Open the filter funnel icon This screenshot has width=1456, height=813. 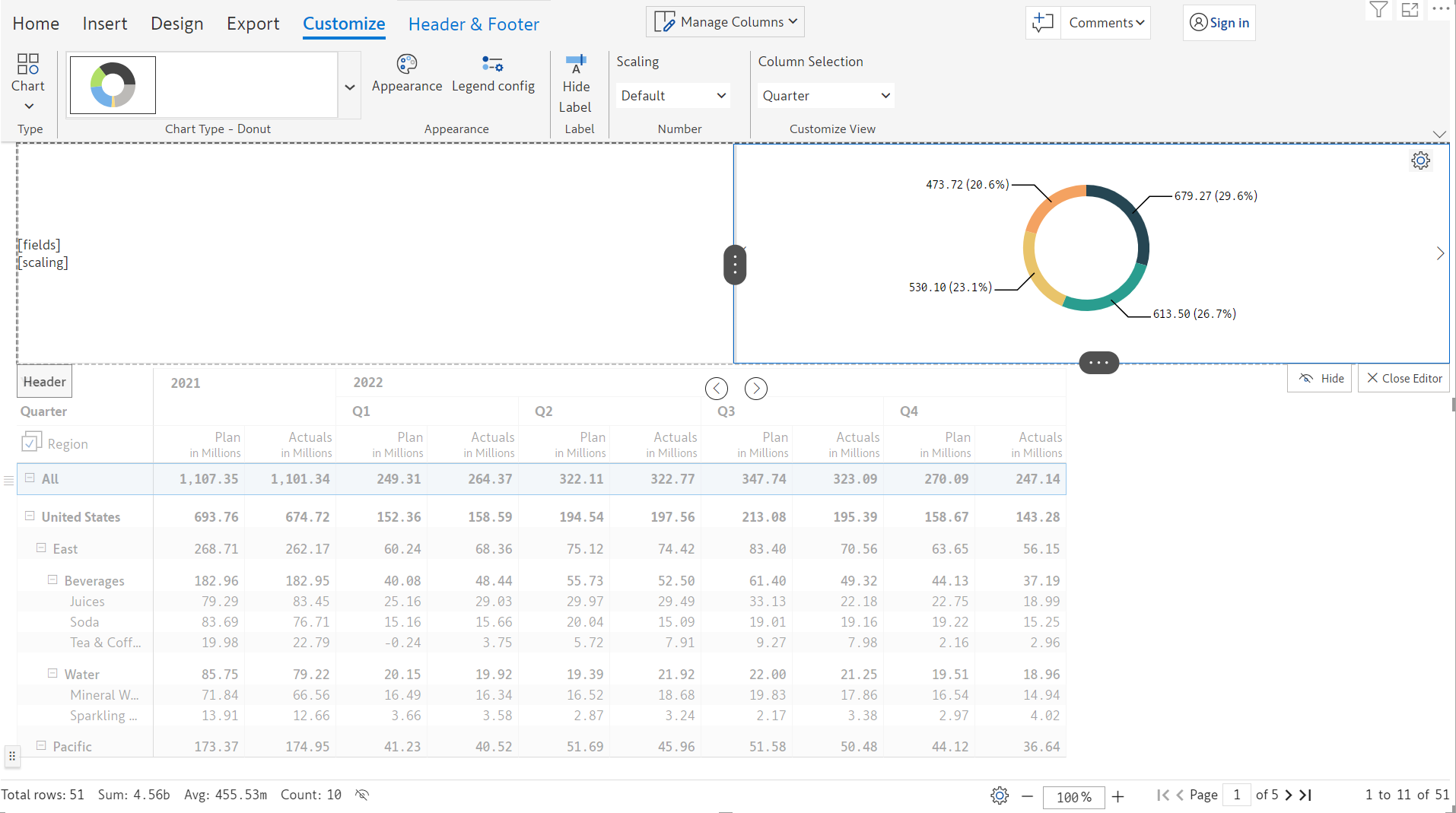(x=1378, y=10)
